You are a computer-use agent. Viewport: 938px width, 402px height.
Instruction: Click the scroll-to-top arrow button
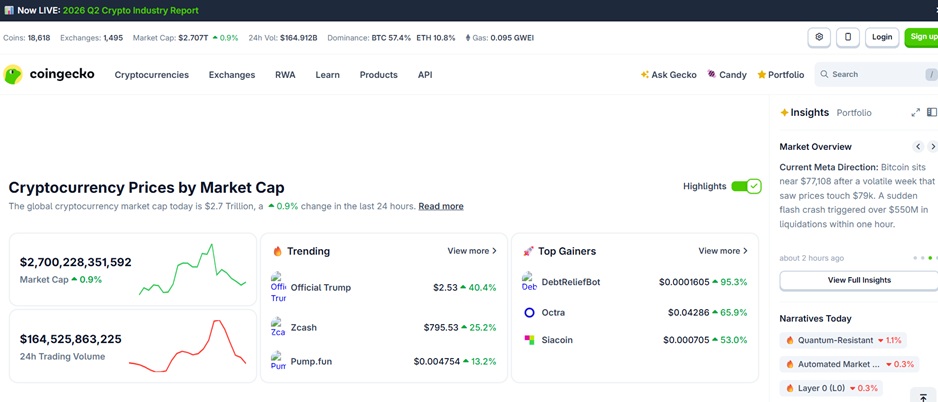pyautogui.click(x=923, y=395)
